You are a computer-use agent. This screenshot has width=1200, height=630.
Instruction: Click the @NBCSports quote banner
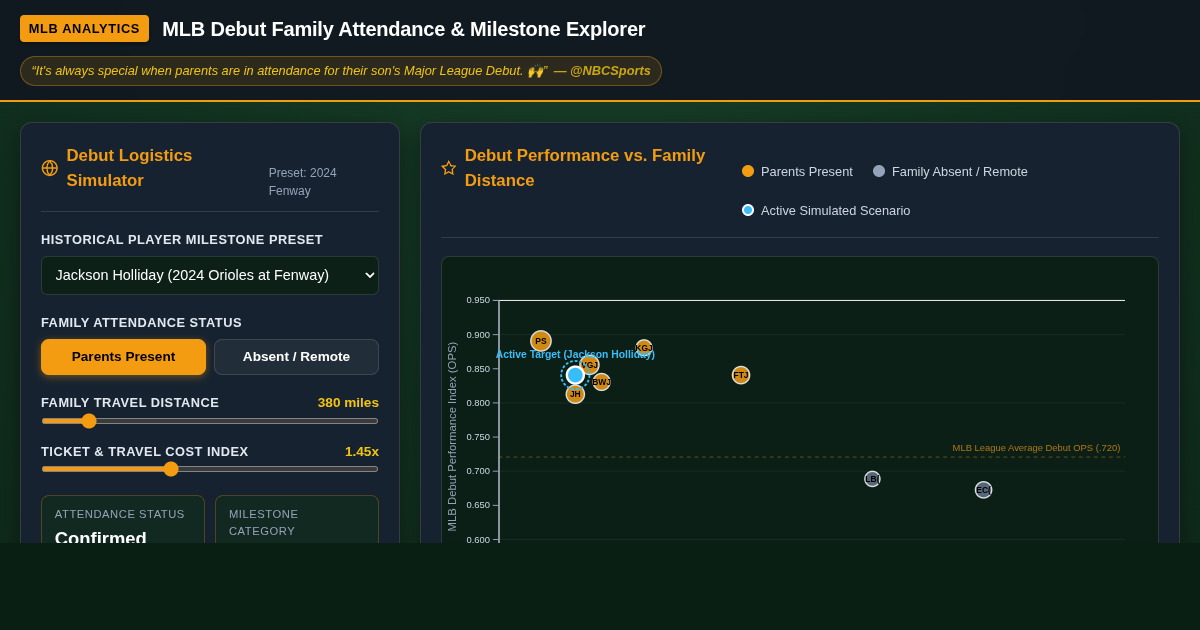pos(341,71)
